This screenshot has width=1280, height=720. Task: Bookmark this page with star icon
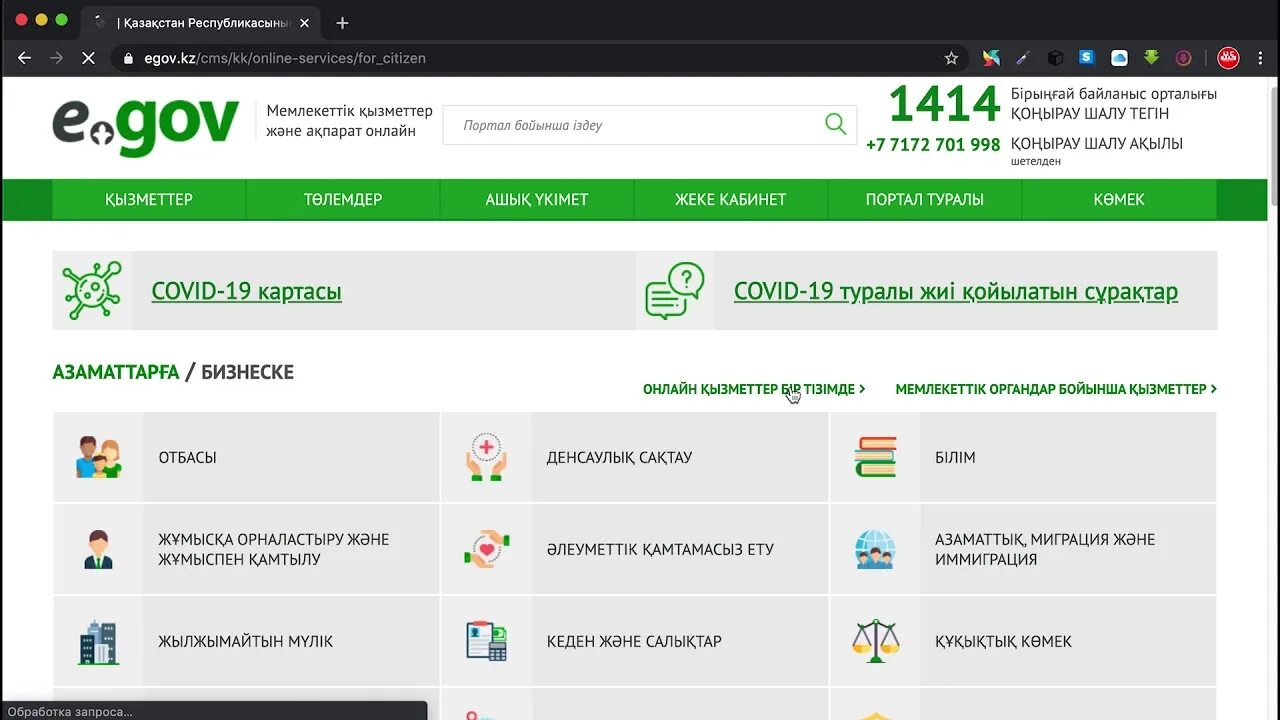point(951,58)
